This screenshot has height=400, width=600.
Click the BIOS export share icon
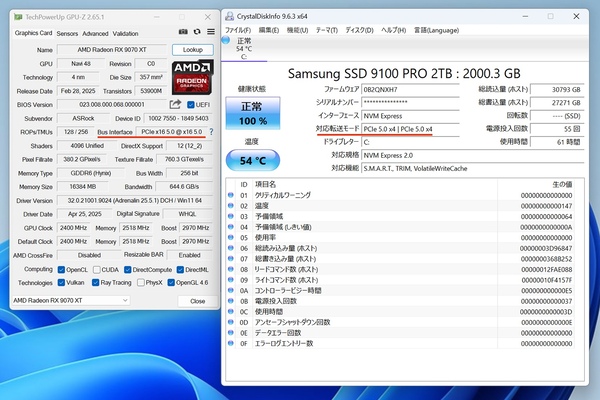(175, 103)
